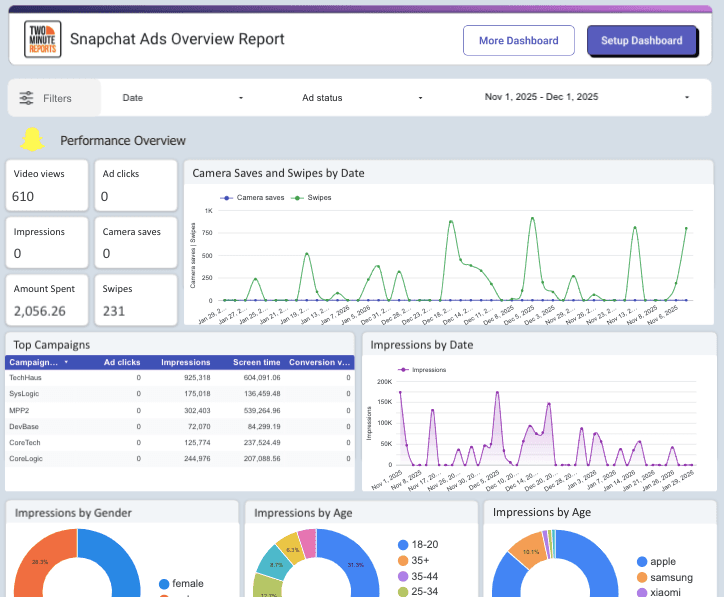
Task: Toggle the Impressions legend in line chart
Action: click(422, 370)
